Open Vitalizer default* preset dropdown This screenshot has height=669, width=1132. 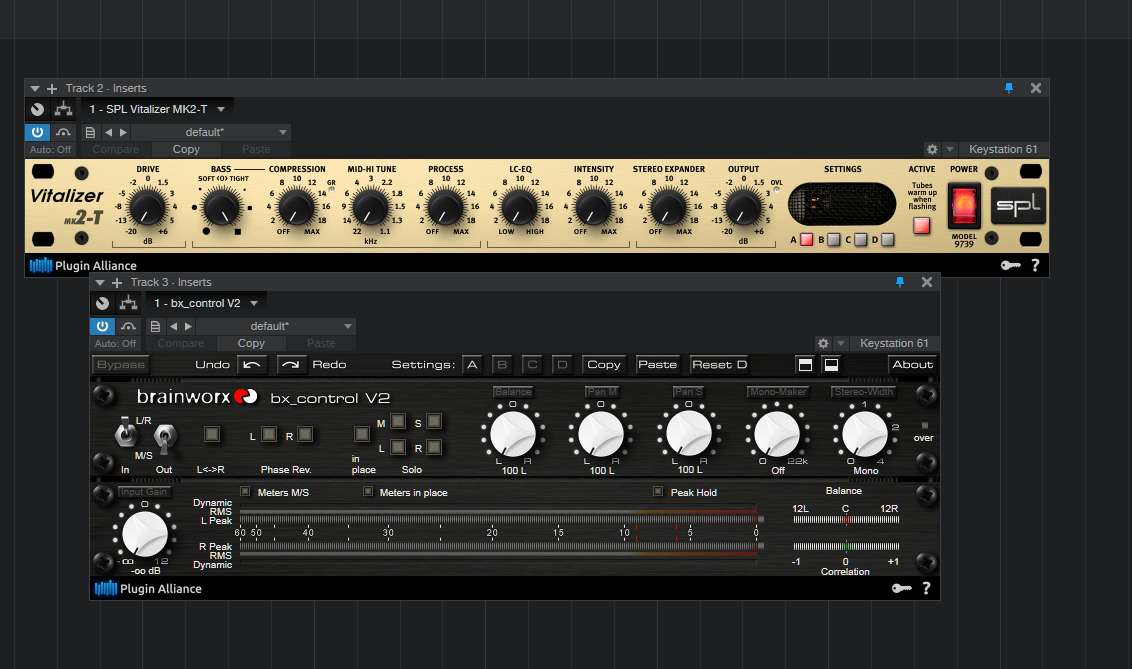211,132
